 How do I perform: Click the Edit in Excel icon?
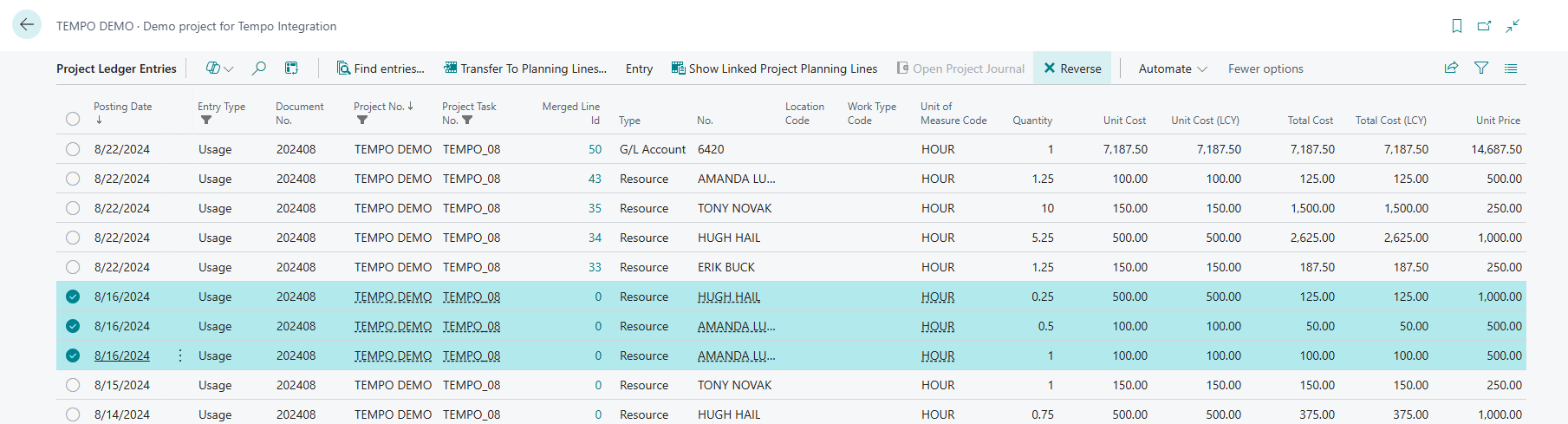pos(291,68)
